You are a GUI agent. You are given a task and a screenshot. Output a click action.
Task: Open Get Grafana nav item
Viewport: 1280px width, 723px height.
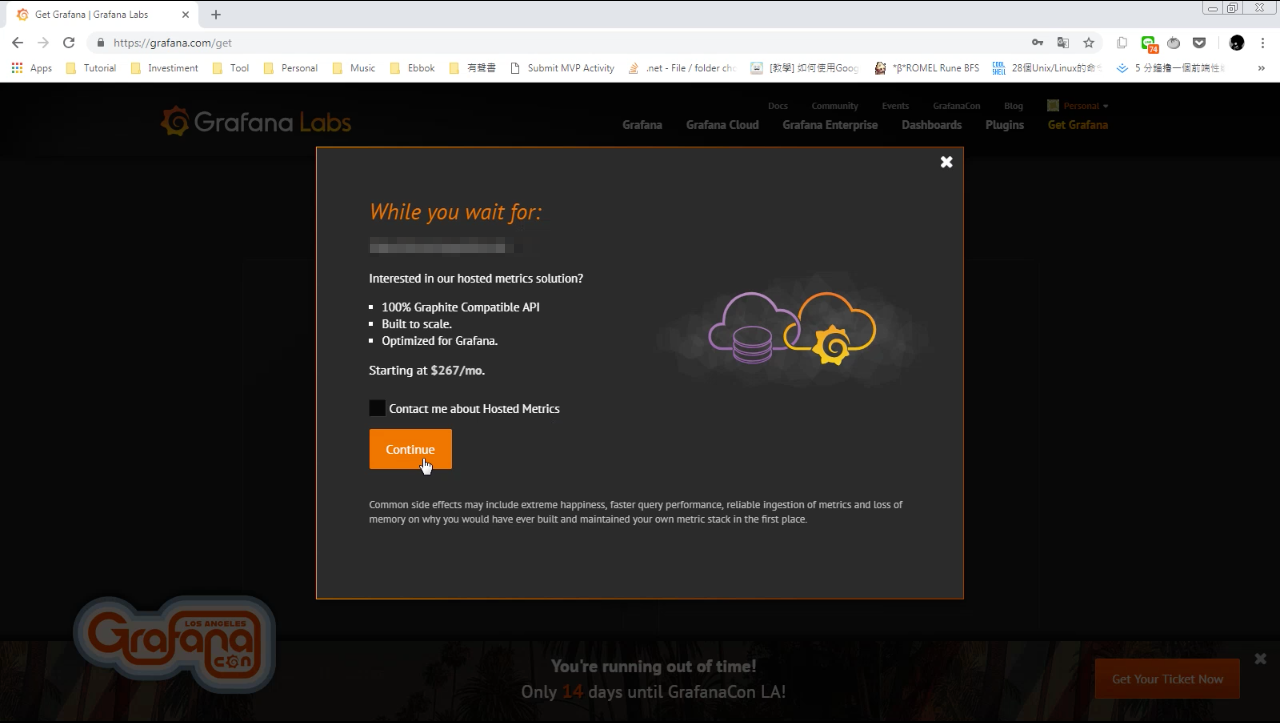coord(1077,125)
